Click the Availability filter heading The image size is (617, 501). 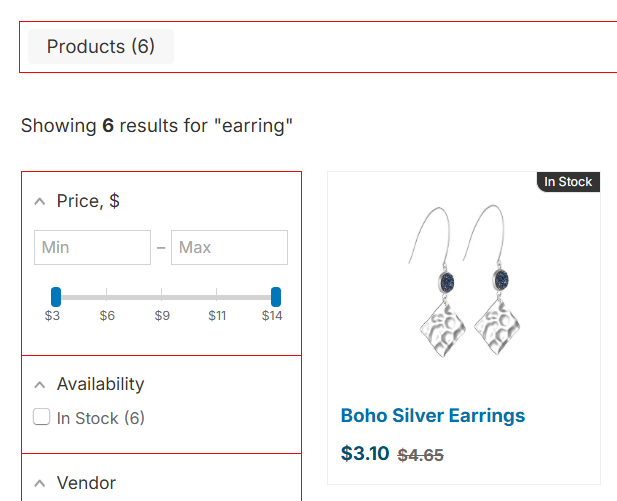(100, 384)
